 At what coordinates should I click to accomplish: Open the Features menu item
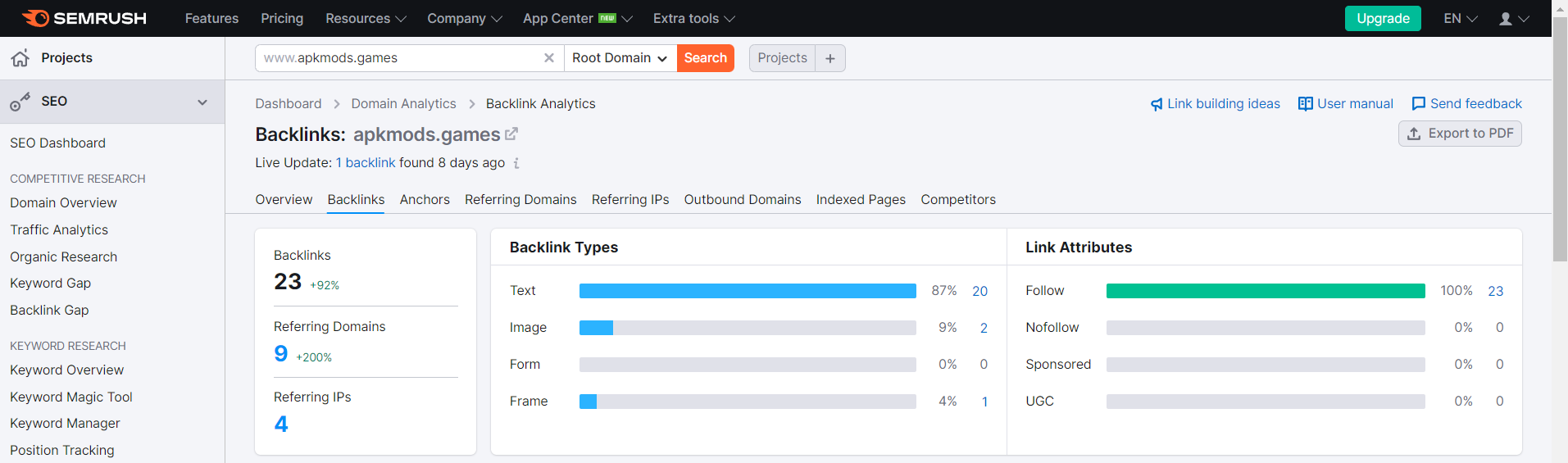[x=211, y=18]
